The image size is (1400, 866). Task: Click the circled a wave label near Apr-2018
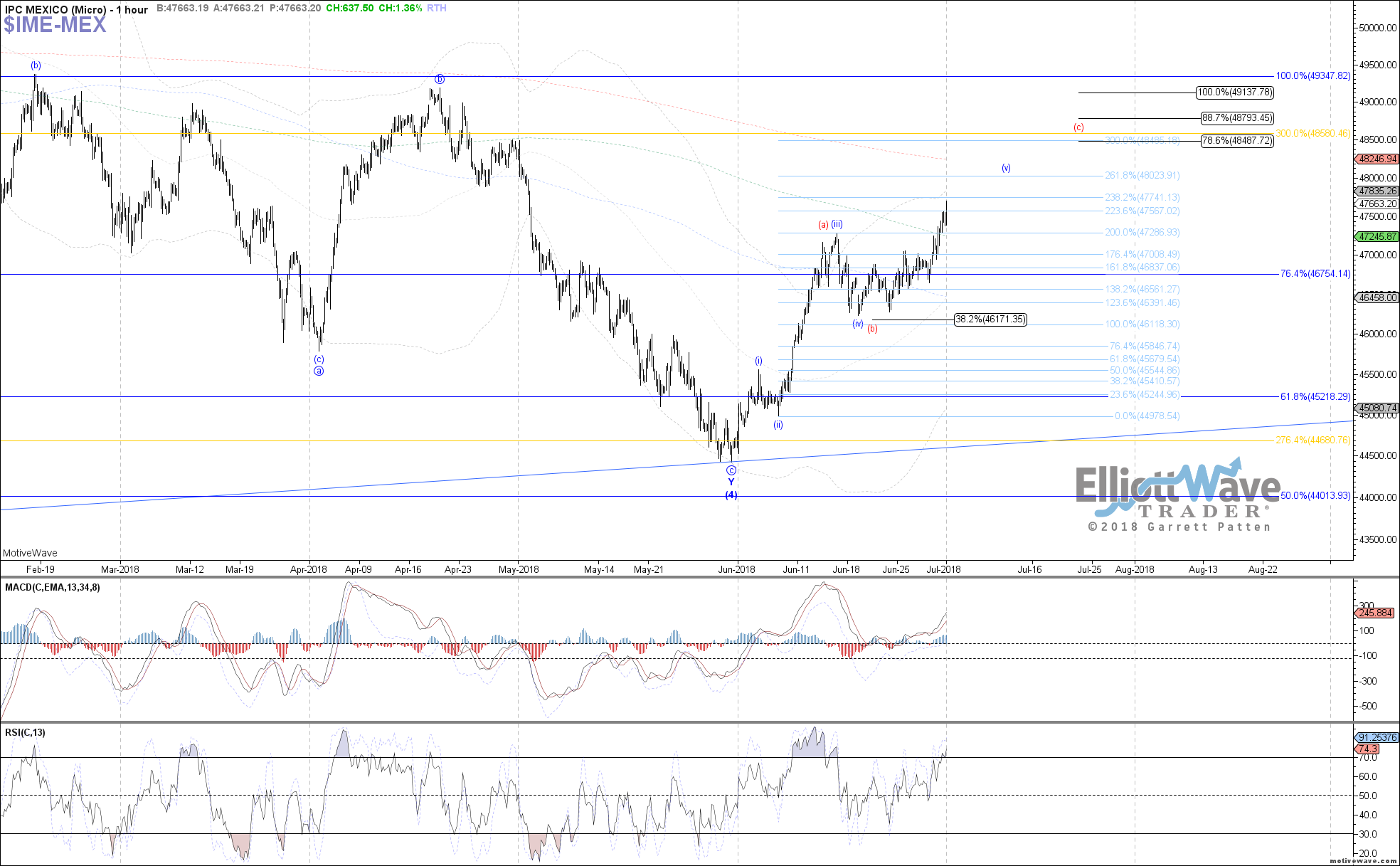pyautogui.click(x=319, y=371)
